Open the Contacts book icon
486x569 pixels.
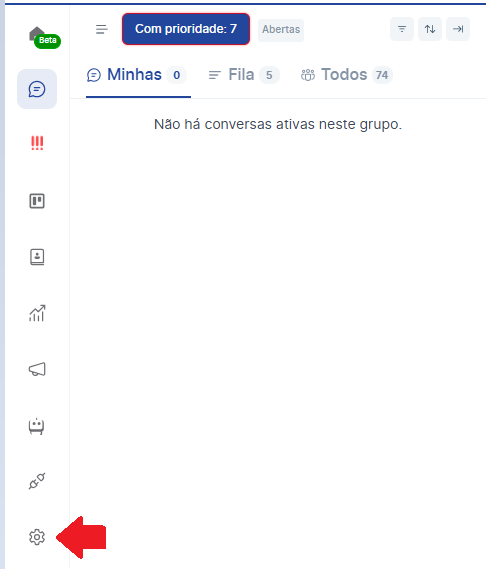tap(37, 257)
